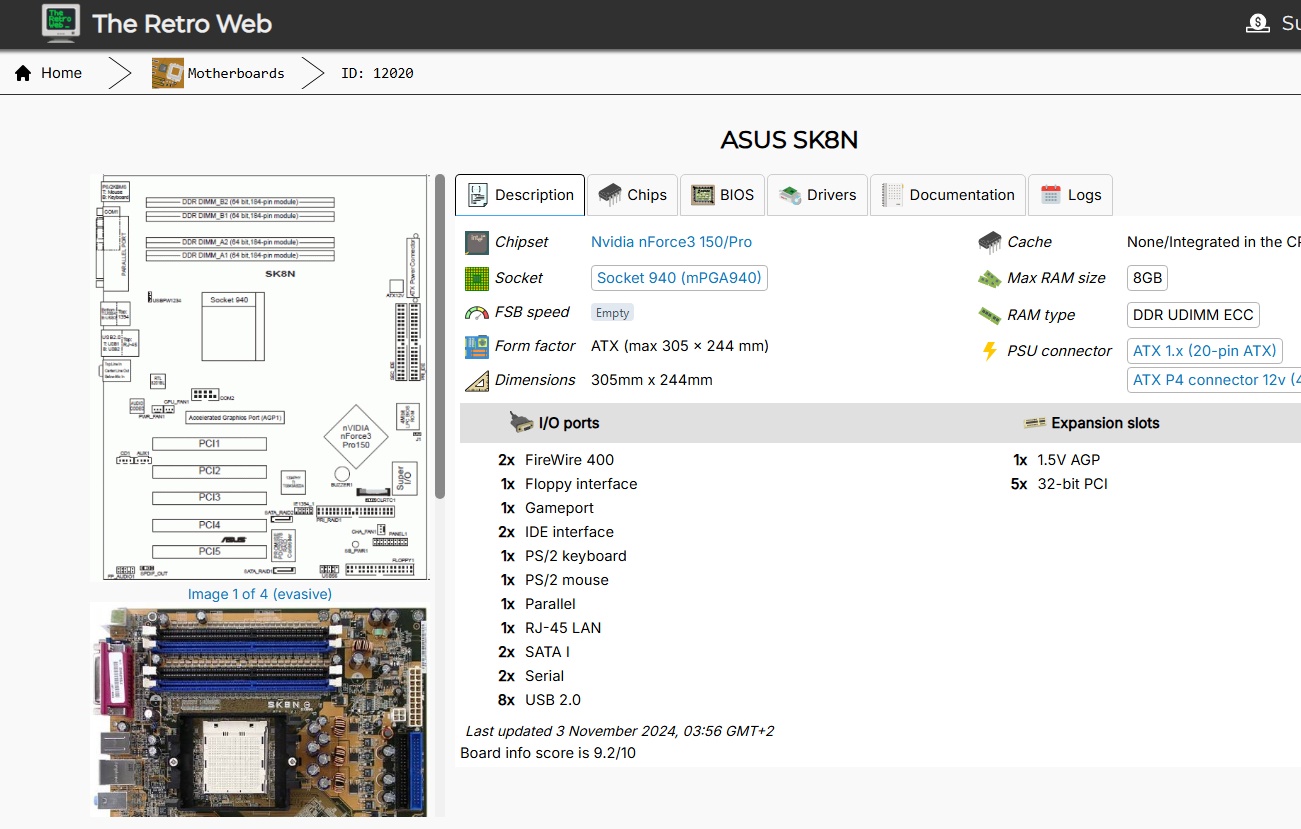Click the IDE interface entry

(x=556, y=532)
